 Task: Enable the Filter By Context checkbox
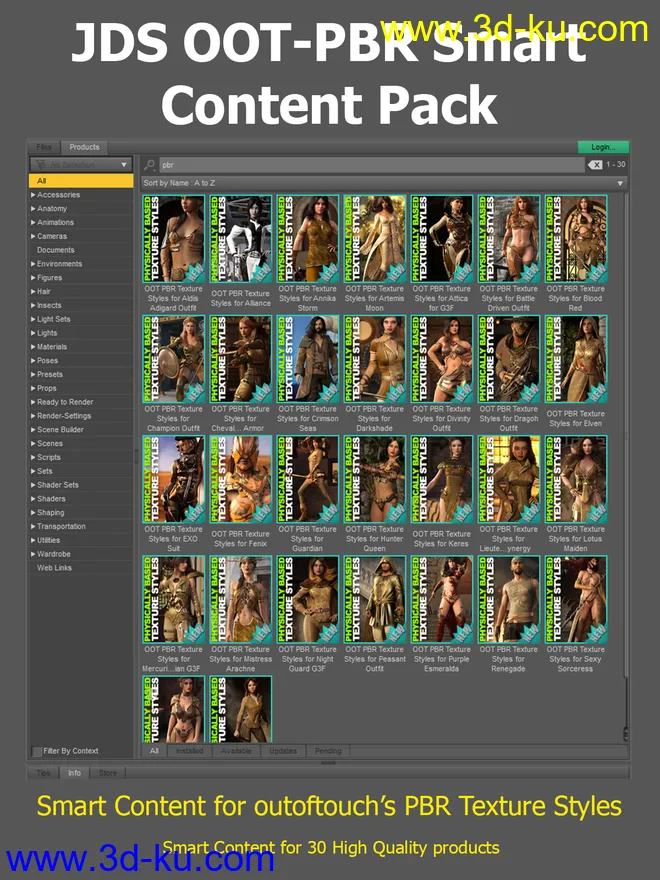[x=36, y=751]
